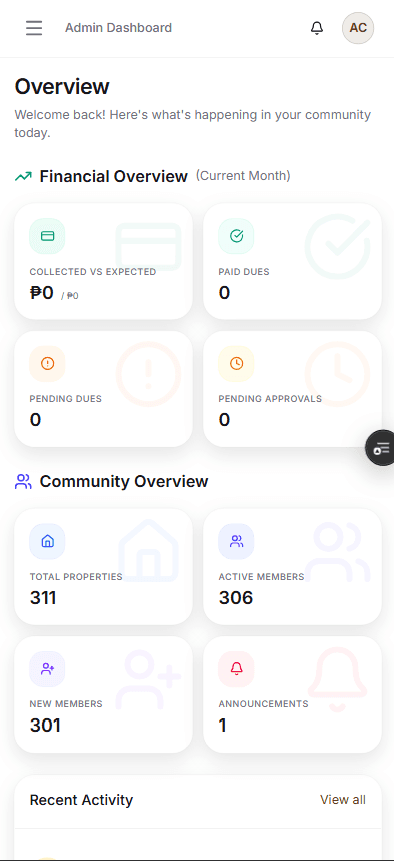Click the (Current Month) label

coord(243,176)
